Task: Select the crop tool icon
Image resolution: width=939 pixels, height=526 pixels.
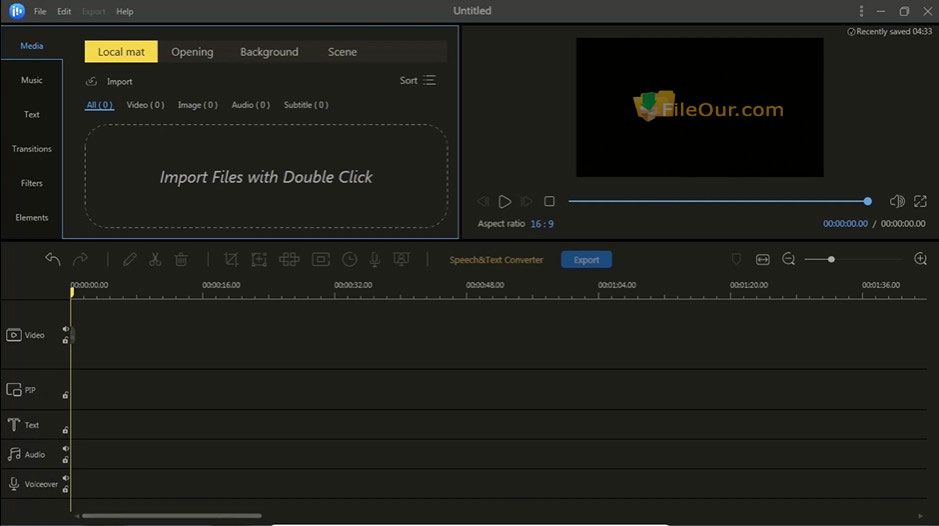Action: (231, 259)
